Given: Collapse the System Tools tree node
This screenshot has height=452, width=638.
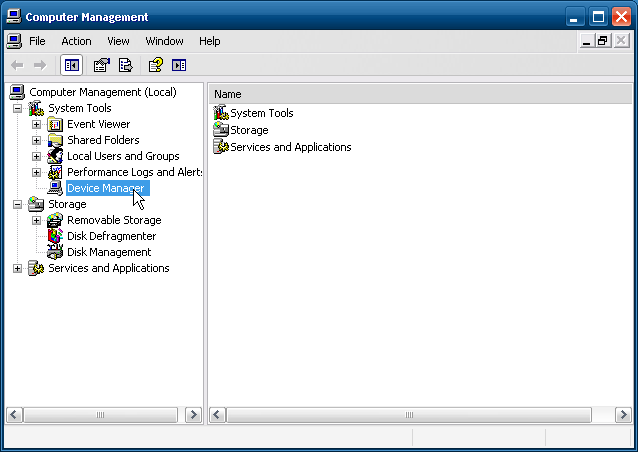Looking at the screenshot, I should 17,108.
